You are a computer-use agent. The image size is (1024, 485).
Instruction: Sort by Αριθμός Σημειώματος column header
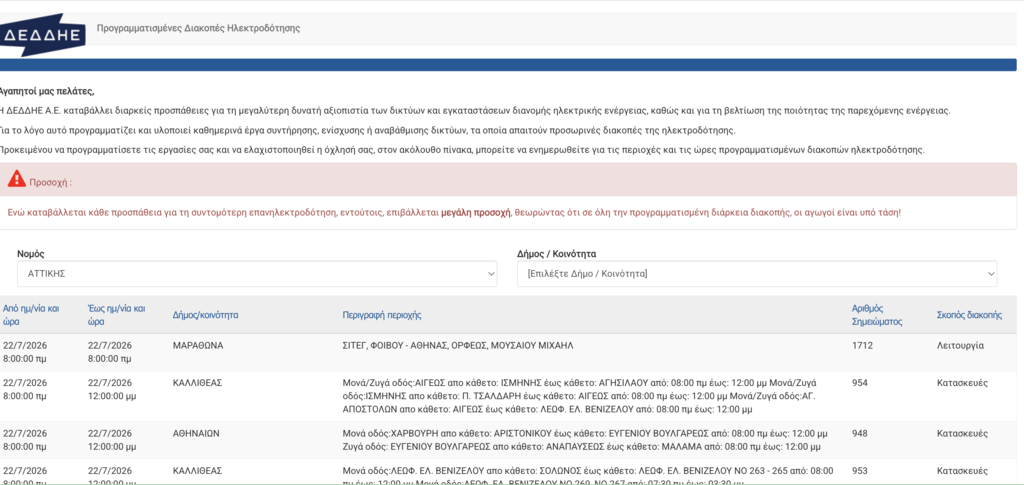point(877,315)
